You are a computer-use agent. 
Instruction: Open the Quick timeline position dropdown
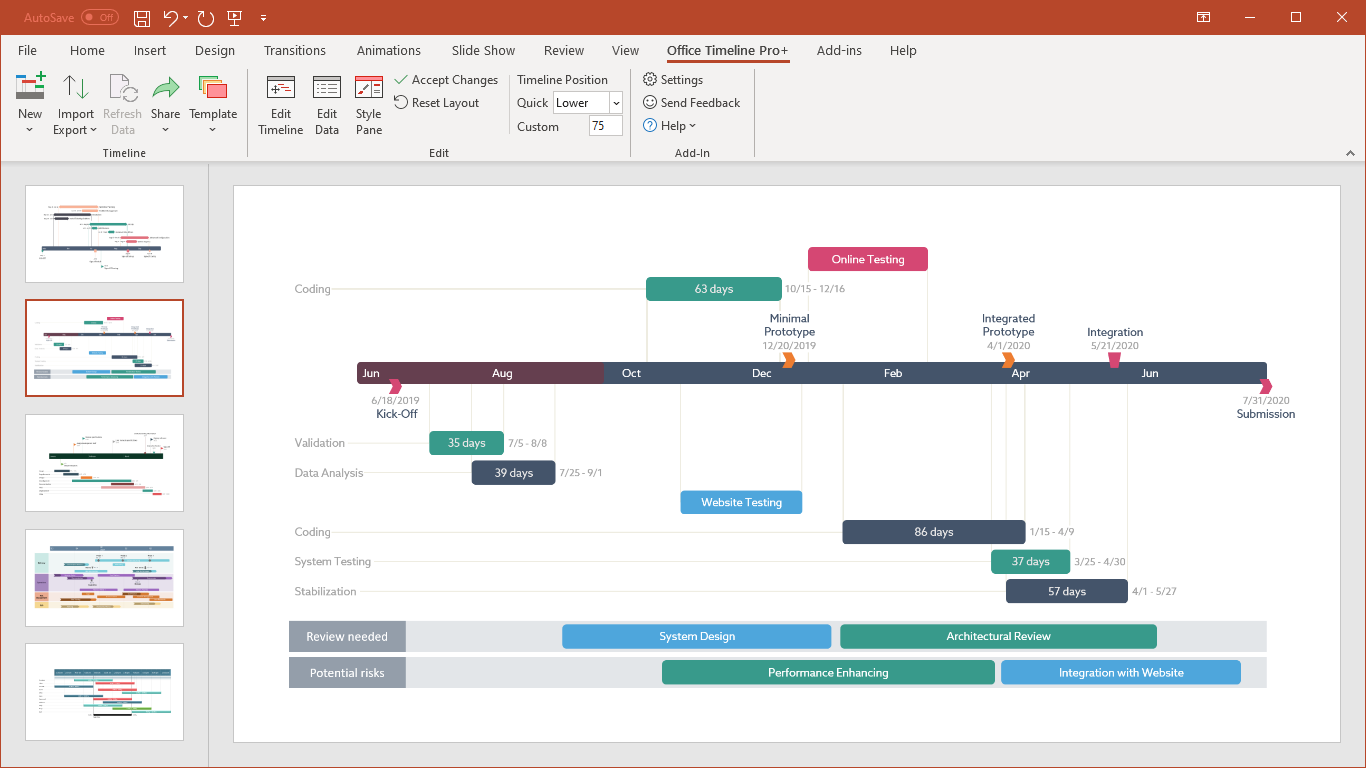[616, 102]
